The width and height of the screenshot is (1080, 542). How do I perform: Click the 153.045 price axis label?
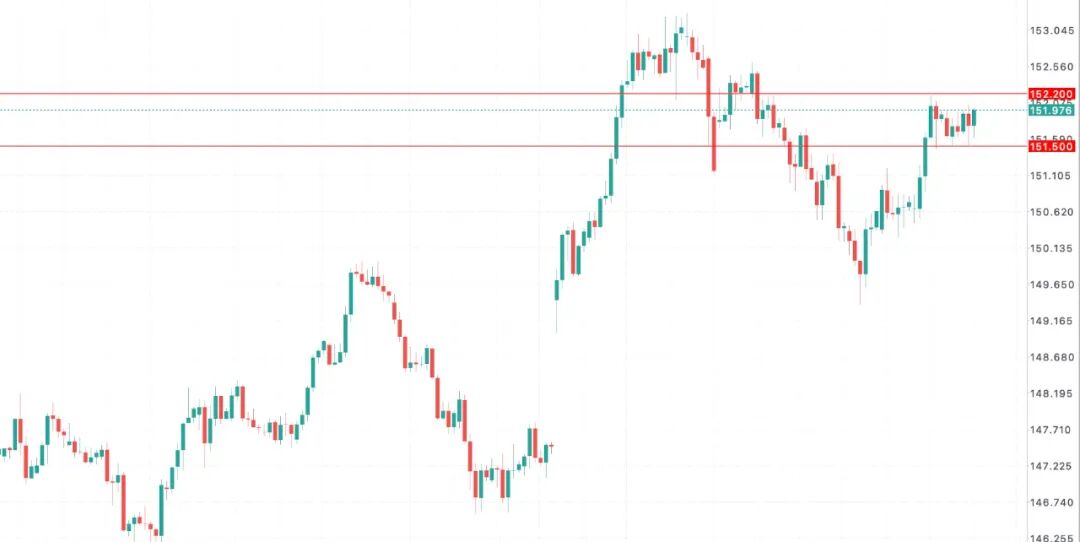(x=1051, y=31)
